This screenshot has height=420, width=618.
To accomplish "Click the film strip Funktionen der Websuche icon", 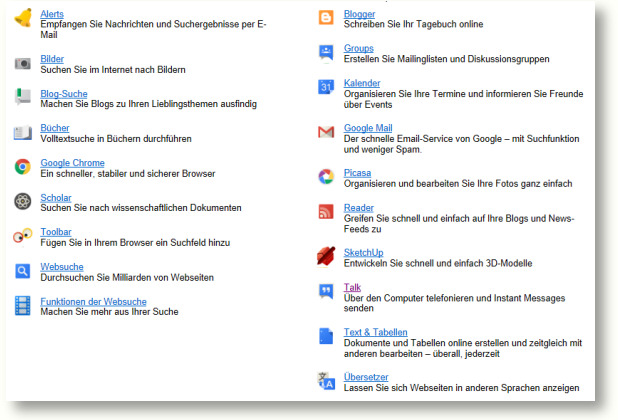I will (x=22, y=305).
